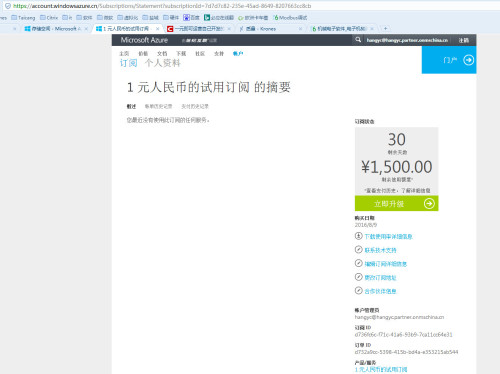The image size is (500, 374).
Task: Click the 注销 sign-out link in header
Action: click(464, 40)
